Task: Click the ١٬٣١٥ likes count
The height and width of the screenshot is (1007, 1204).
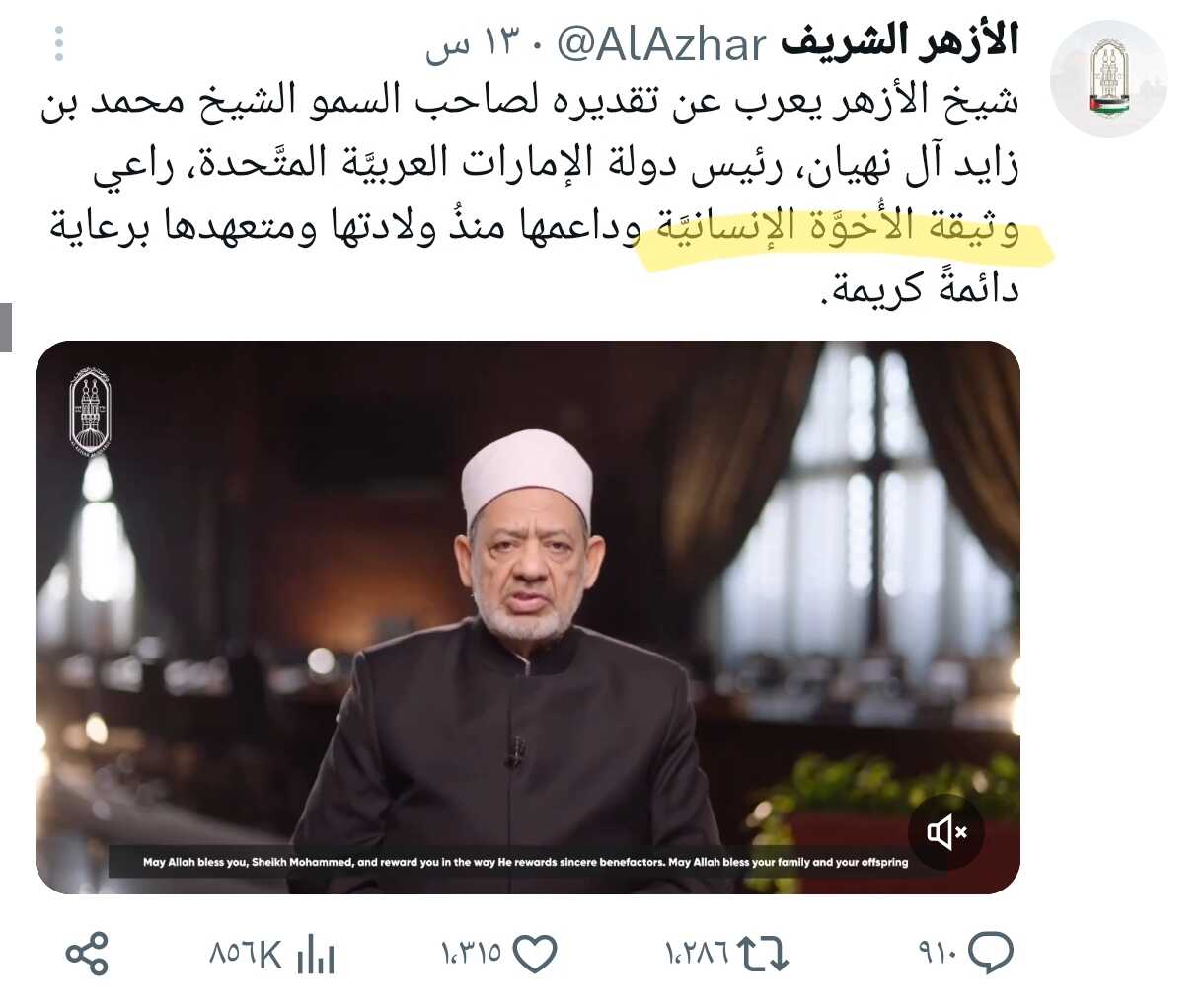Action: [472, 955]
